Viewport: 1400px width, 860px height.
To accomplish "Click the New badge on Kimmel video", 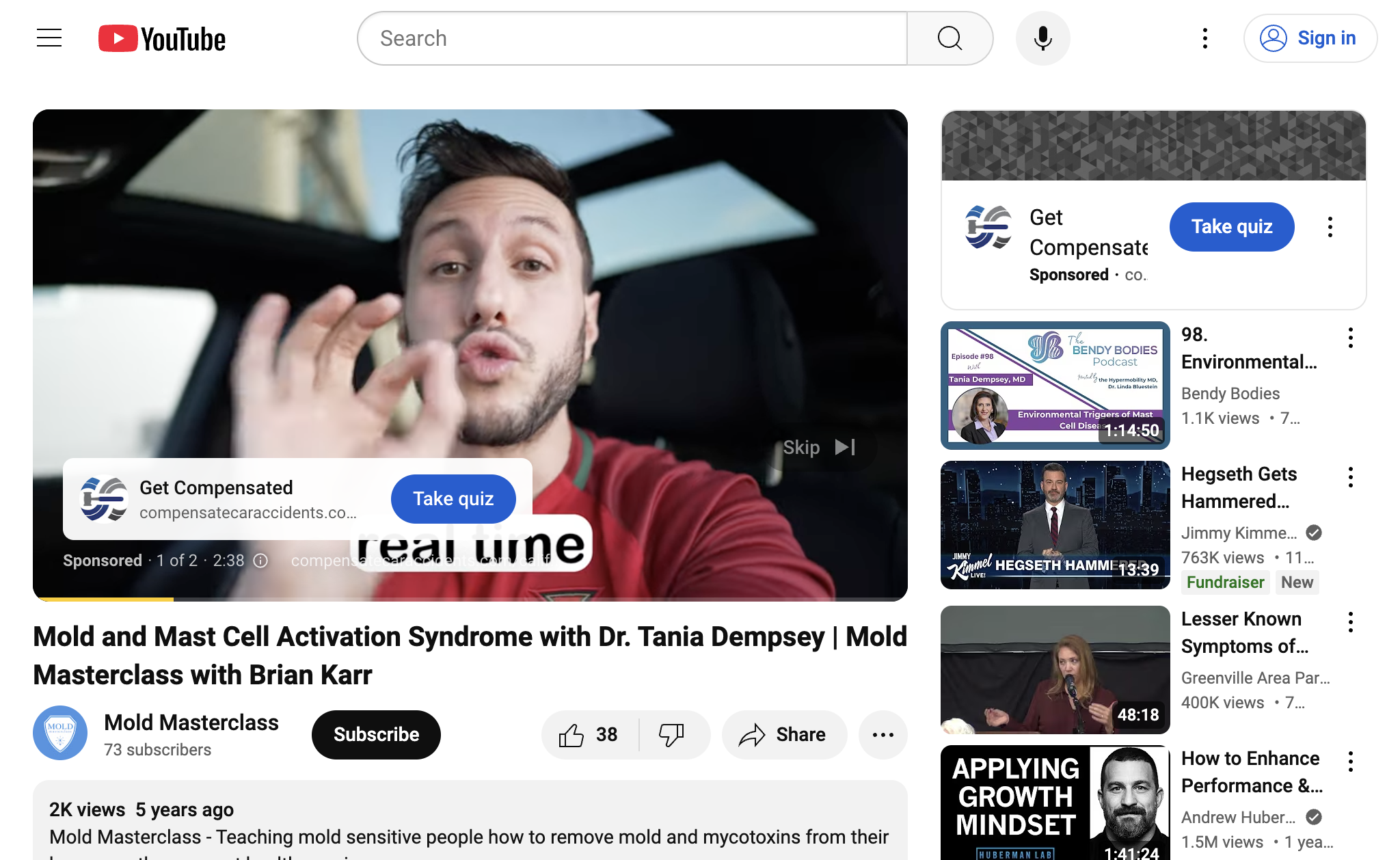I will click(x=1297, y=582).
